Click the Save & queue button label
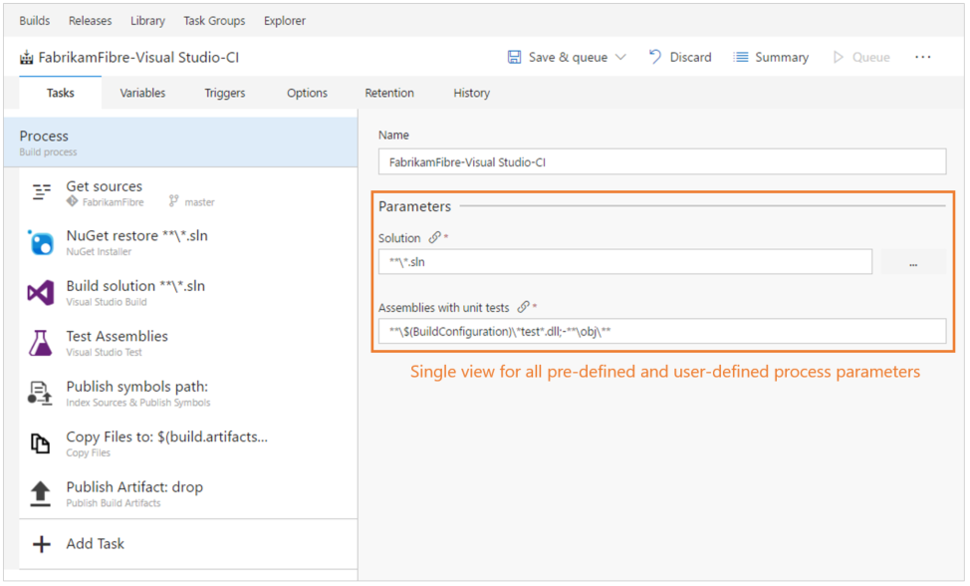970x586 pixels. 568,58
